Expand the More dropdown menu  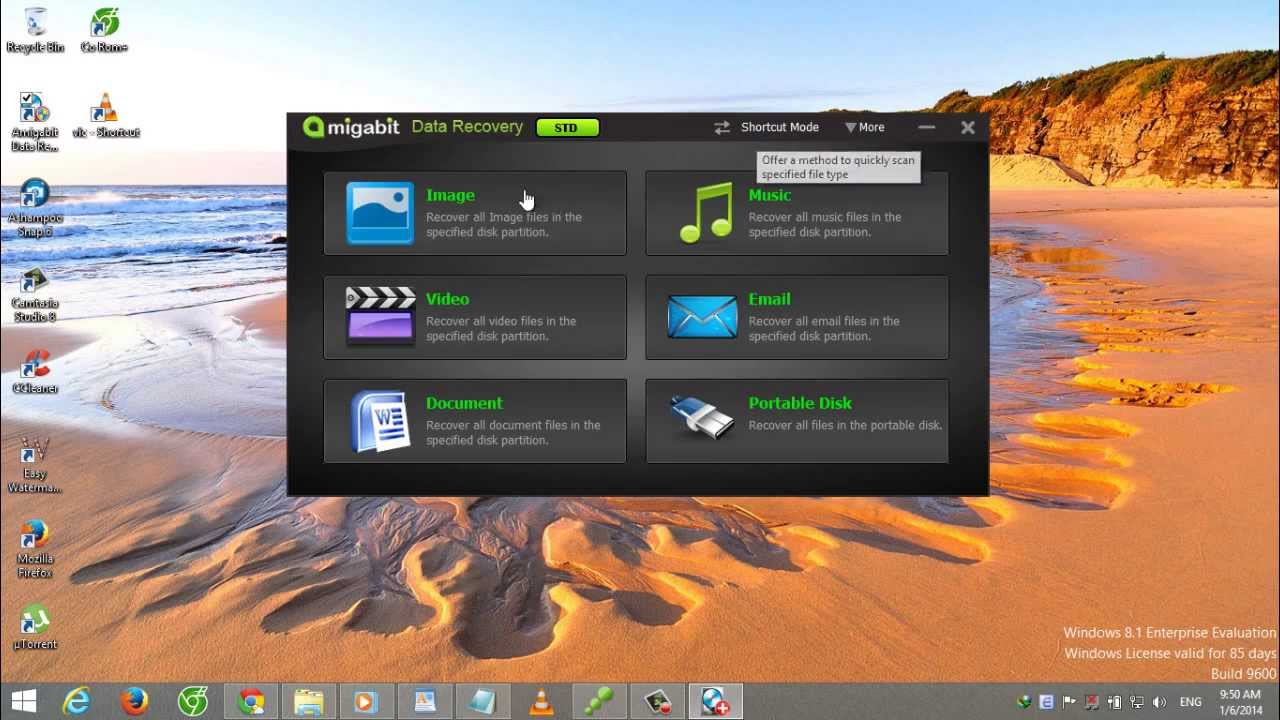coord(864,127)
